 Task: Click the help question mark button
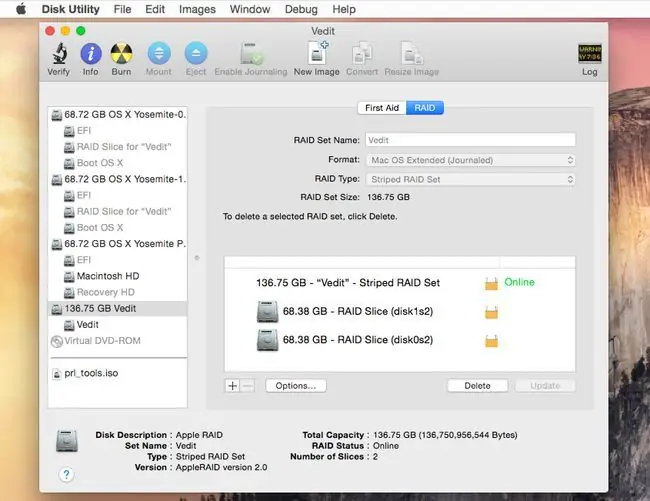66,474
